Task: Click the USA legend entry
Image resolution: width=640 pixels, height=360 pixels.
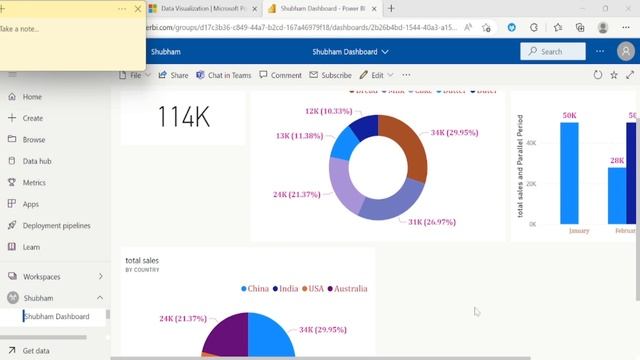Action: click(x=313, y=289)
